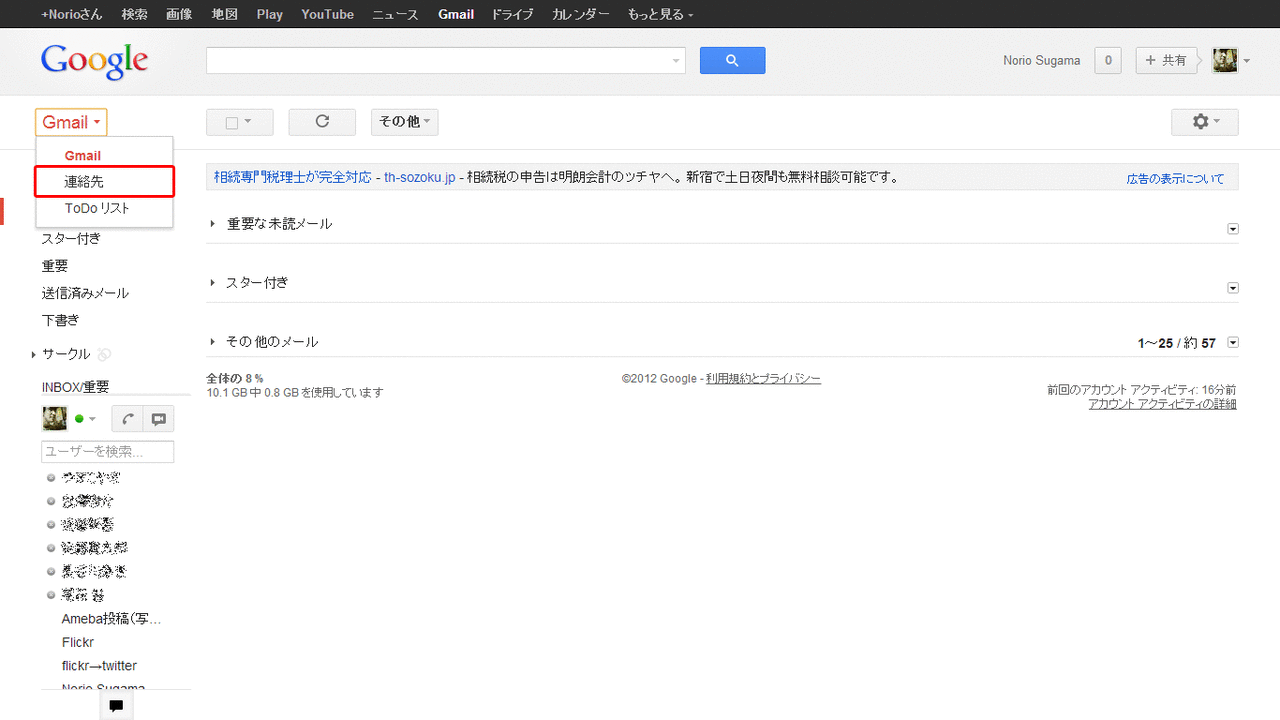Expand the 重要な未読メール section
Image resolution: width=1280 pixels, height=720 pixels.
coord(213,224)
